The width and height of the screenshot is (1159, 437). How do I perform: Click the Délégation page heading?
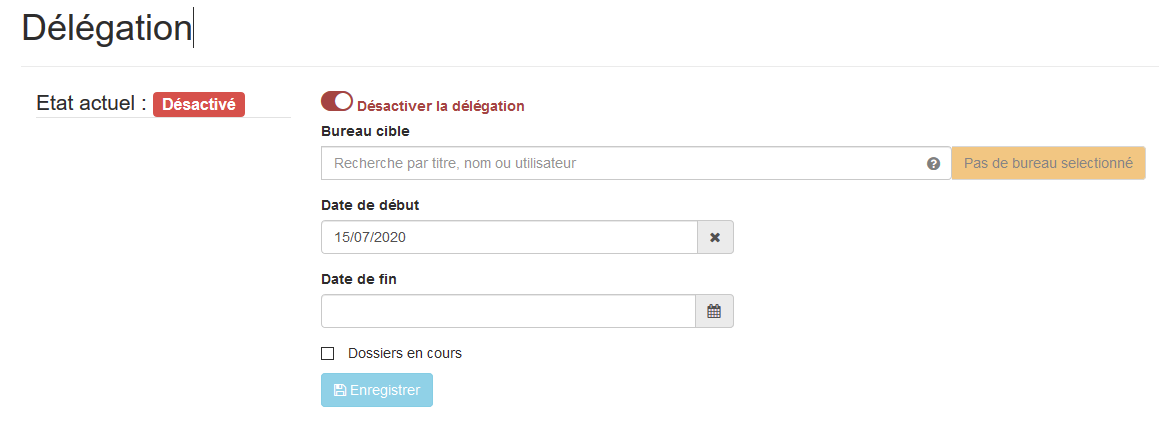(106, 28)
